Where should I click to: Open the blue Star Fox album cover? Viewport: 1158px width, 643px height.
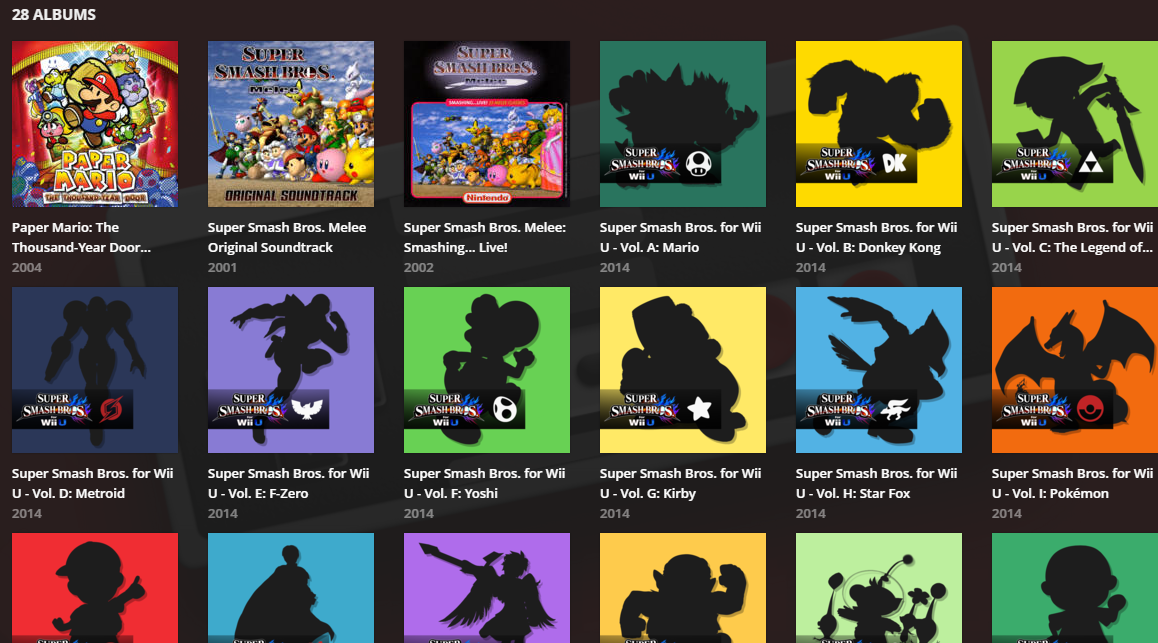point(879,370)
